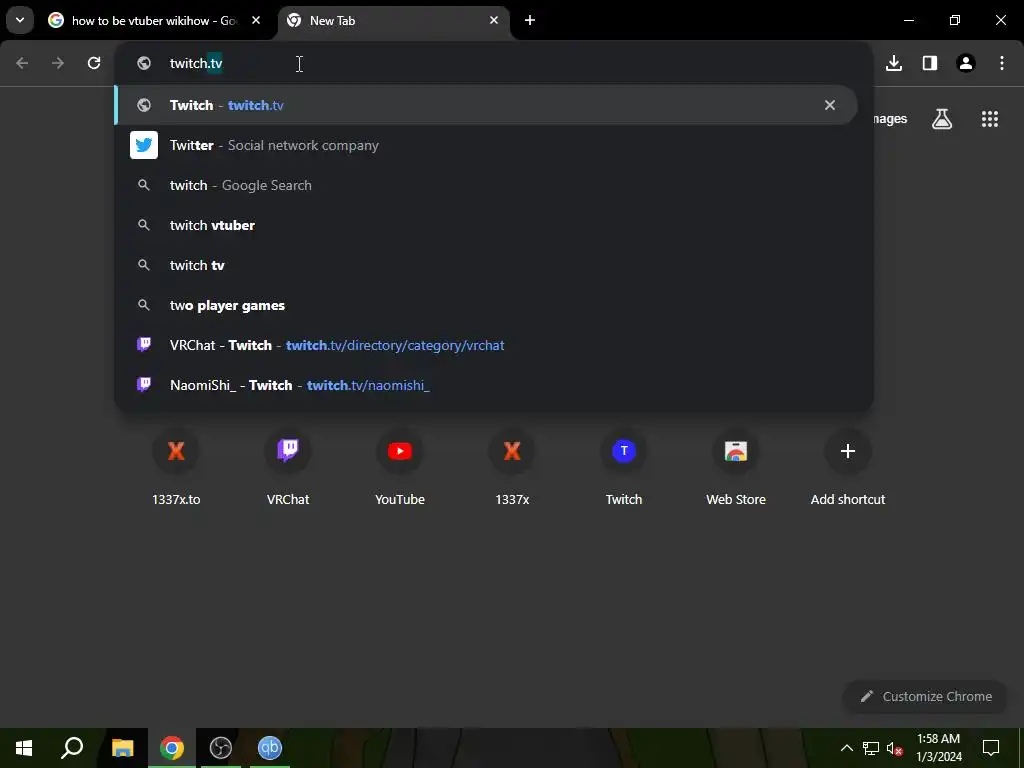Click the Customize Chrome button

925,697
